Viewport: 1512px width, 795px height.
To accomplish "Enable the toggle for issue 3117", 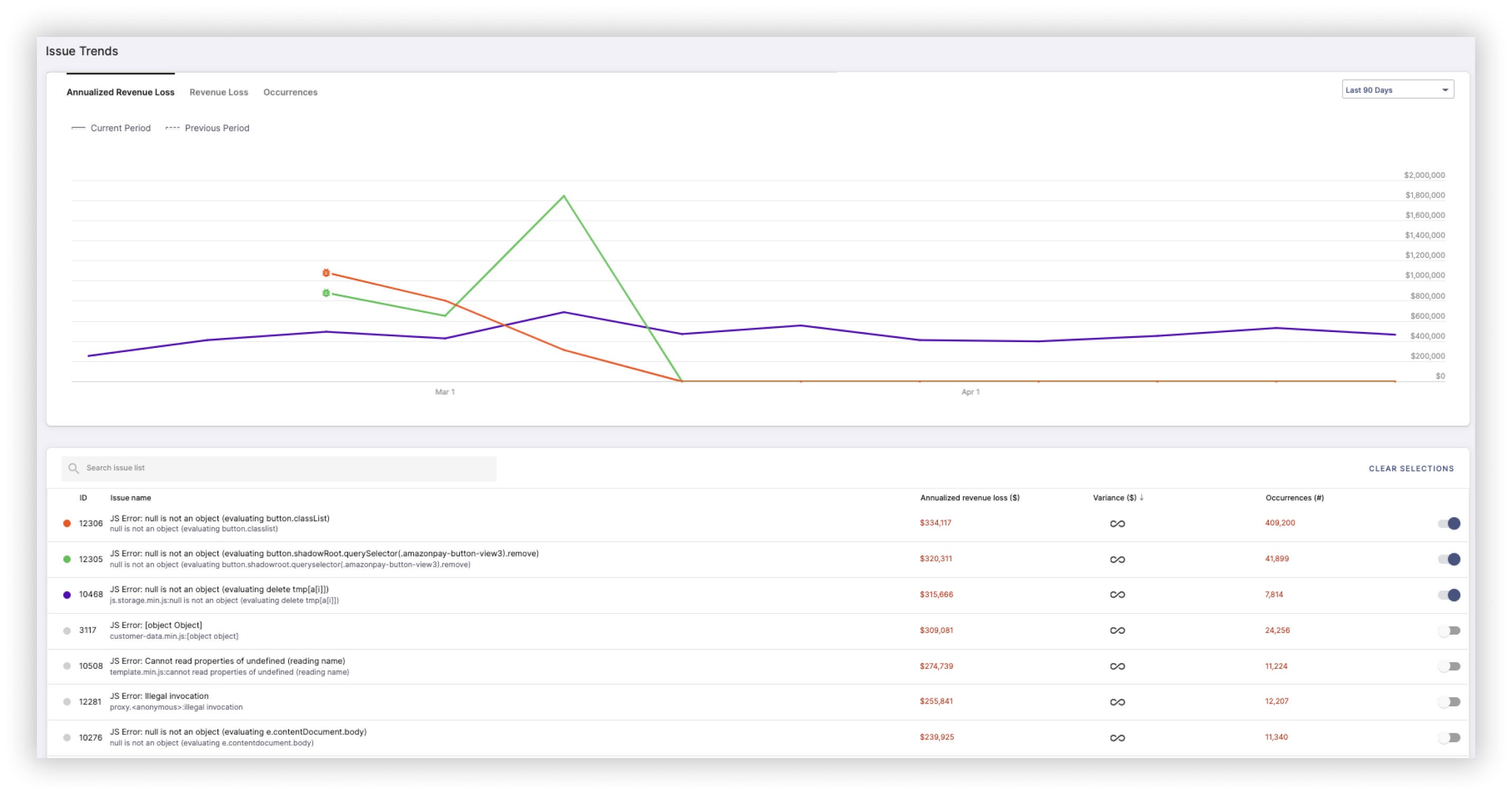I will click(x=1450, y=630).
